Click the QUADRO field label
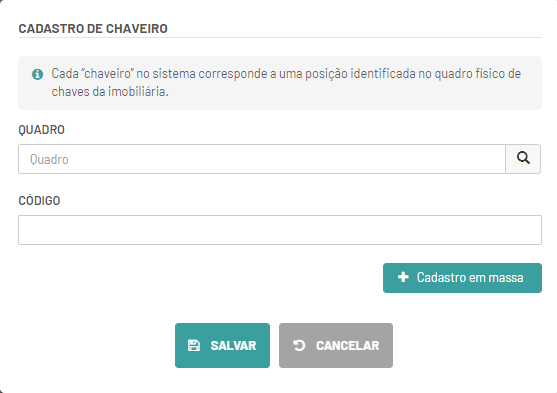The image size is (557, 393). (42, 130)
